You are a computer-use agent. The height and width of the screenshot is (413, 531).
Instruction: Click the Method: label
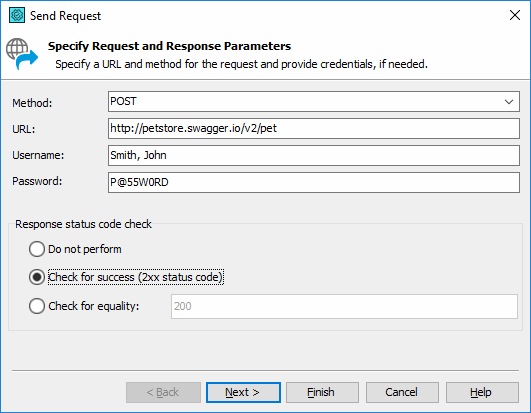32,103
